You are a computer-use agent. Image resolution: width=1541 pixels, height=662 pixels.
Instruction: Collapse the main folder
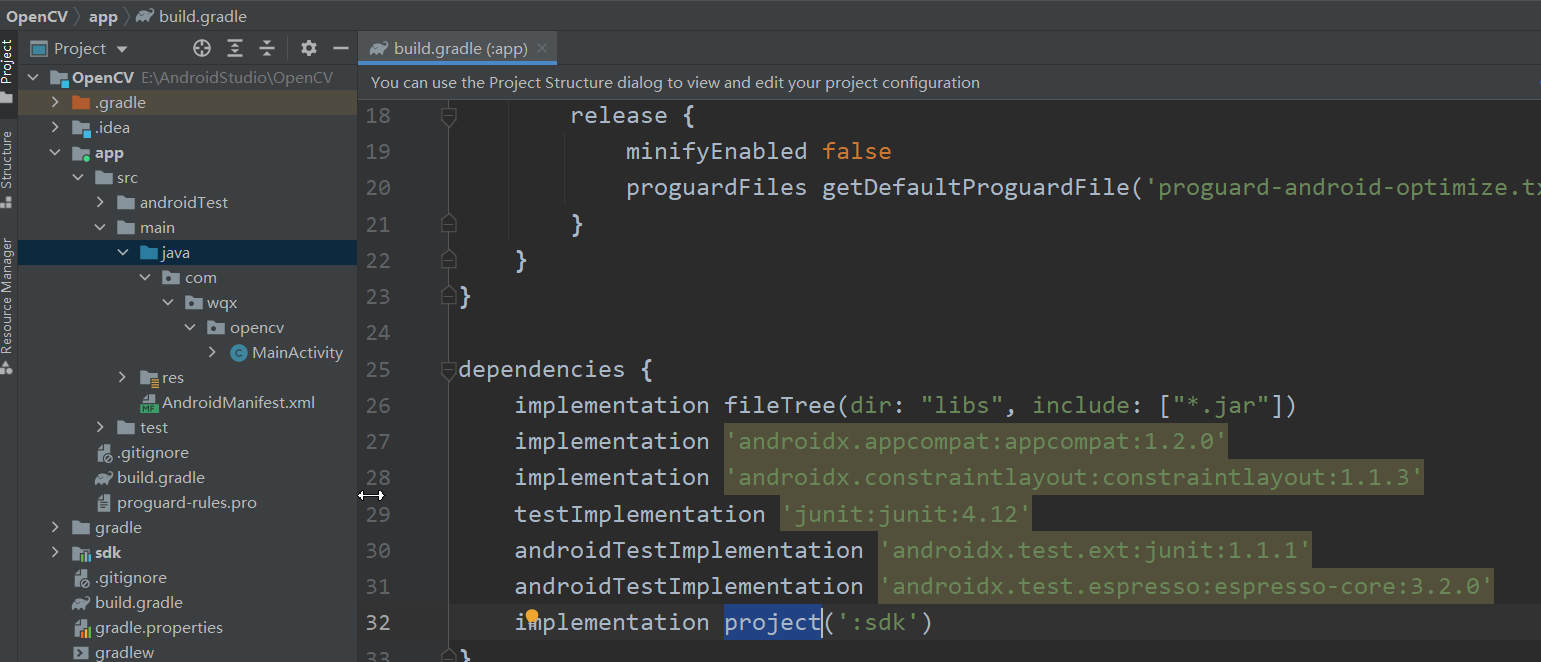pos(100,228)
